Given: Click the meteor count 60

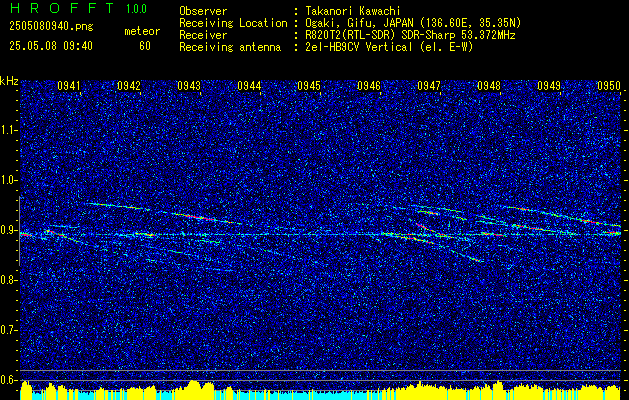Looking at the screenshot, I should point(145,46).
